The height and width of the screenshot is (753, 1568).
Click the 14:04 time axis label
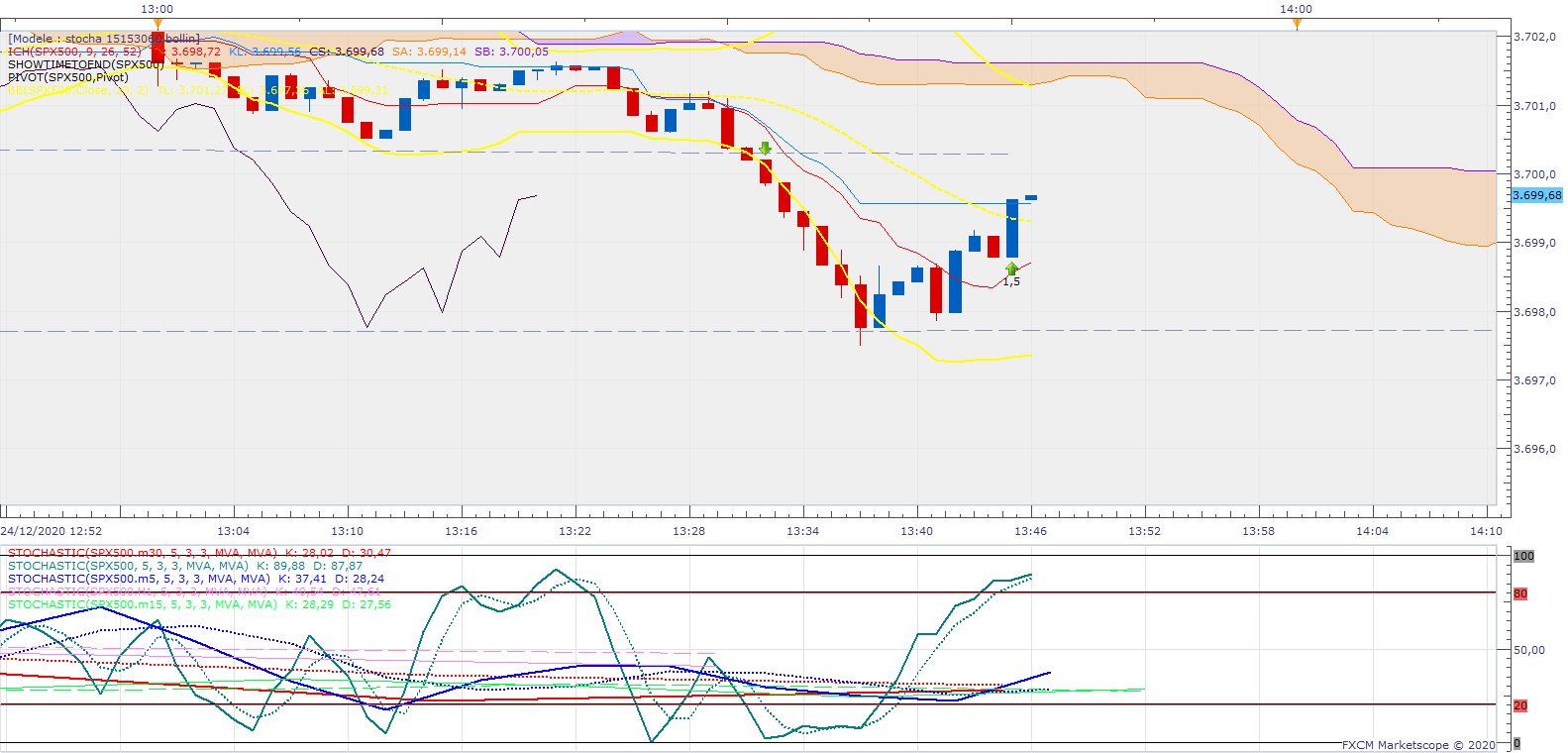pos(1372,531)
